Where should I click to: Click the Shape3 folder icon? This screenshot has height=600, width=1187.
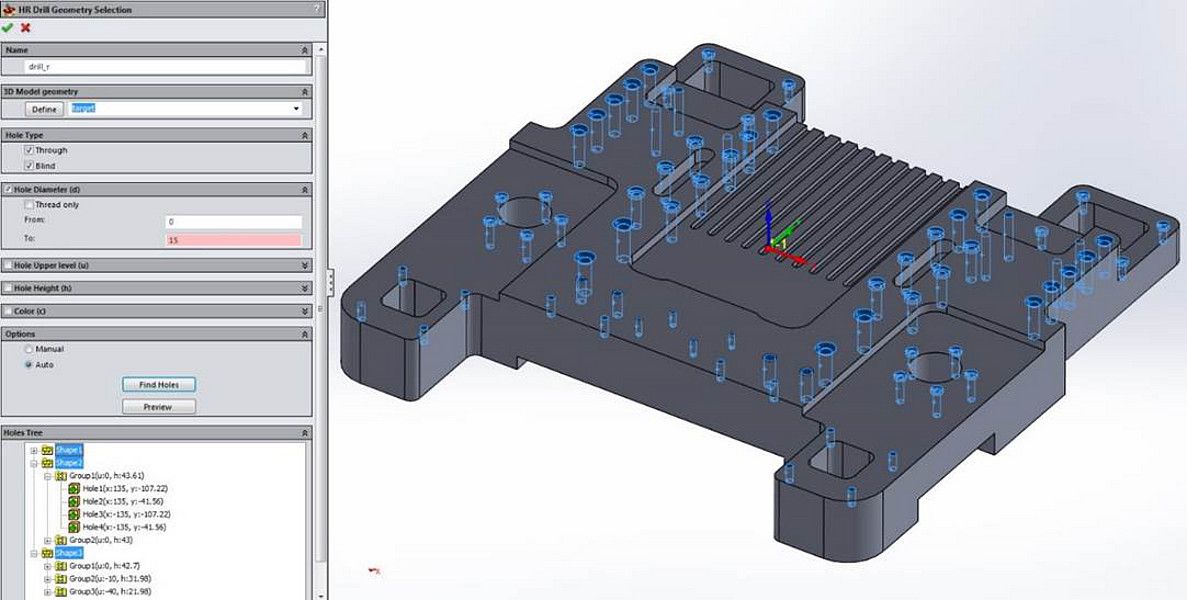coord(47,553)
